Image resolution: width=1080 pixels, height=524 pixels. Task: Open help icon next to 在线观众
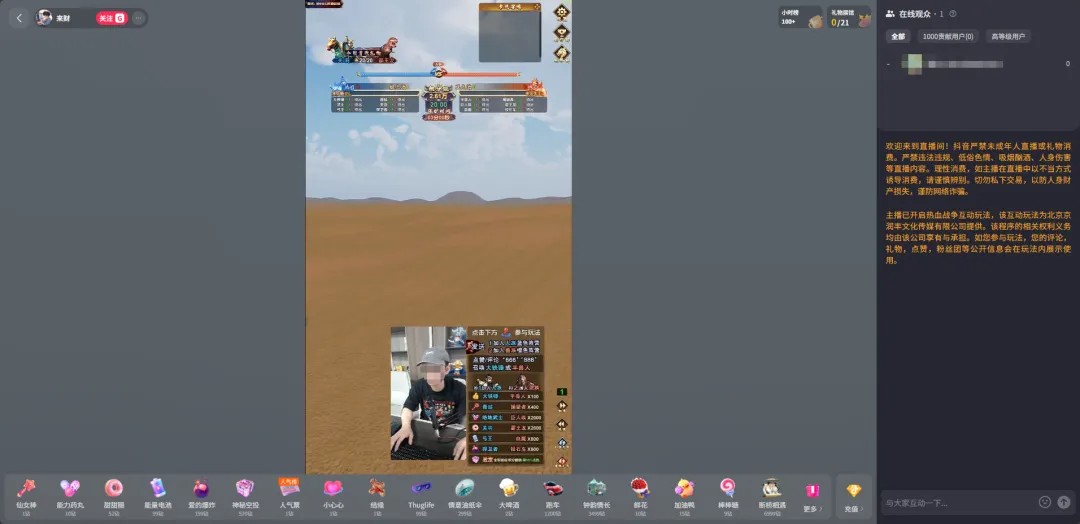click(x=953, y=14)
